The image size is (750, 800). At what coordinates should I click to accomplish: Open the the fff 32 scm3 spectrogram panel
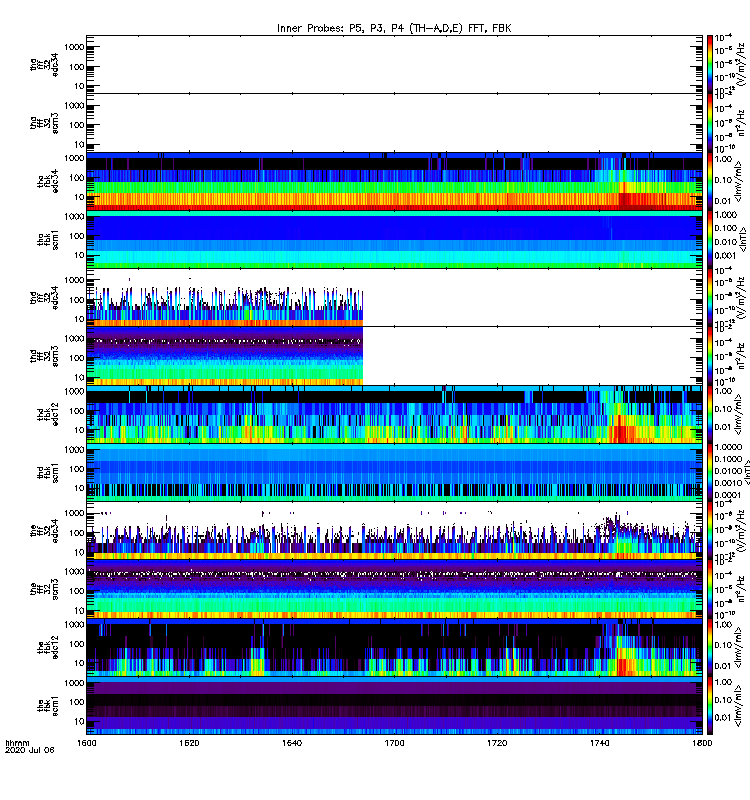394,589
